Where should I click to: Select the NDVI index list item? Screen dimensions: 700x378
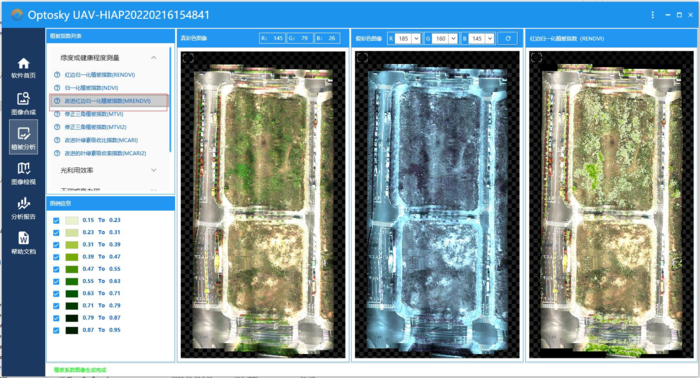(92, 88)
